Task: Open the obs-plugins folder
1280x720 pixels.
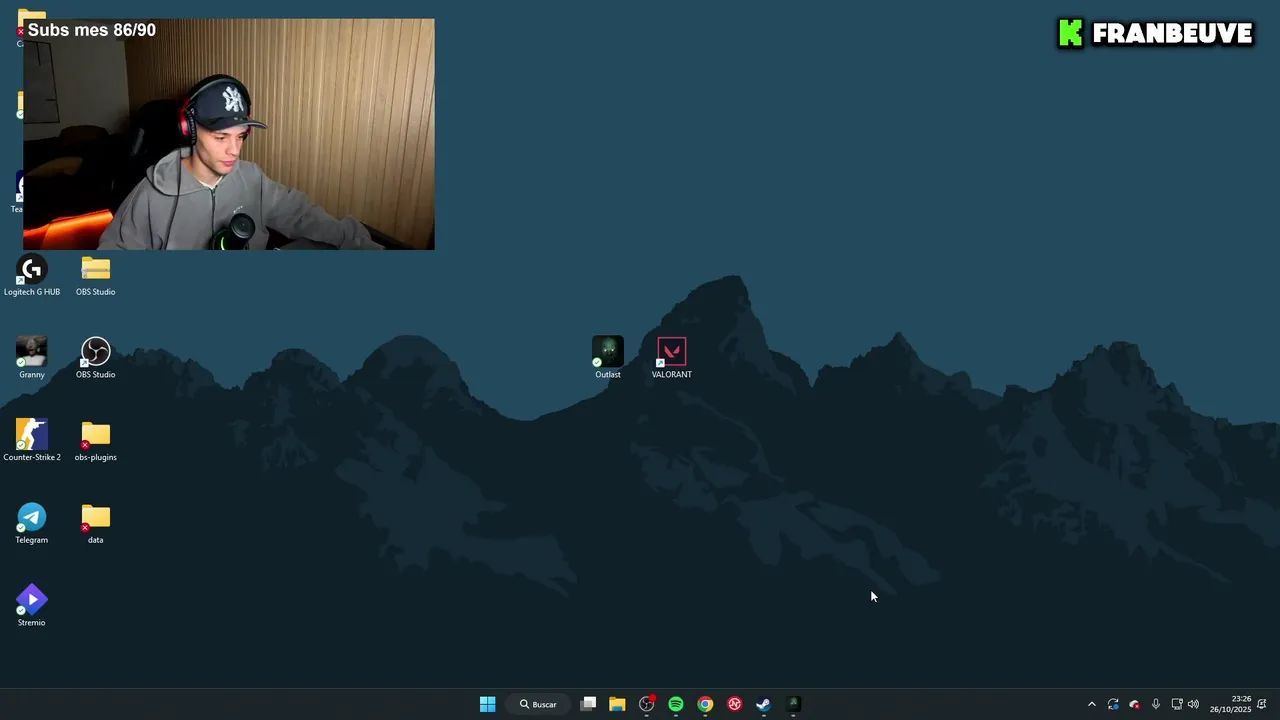Action: coord(95,441)
